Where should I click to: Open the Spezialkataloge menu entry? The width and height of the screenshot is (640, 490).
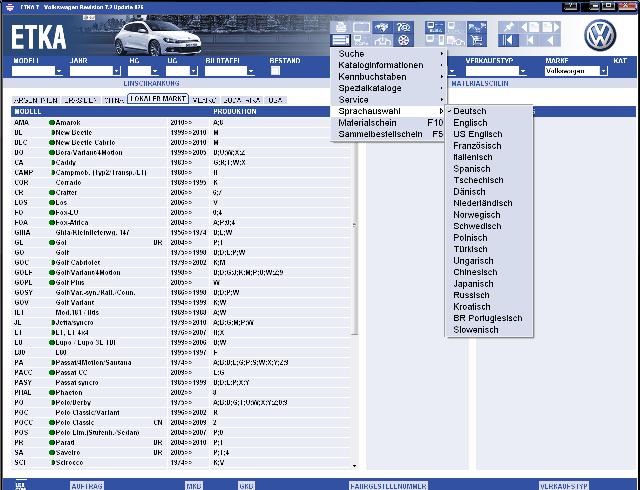pyautogui.click(x=389, y=88)
